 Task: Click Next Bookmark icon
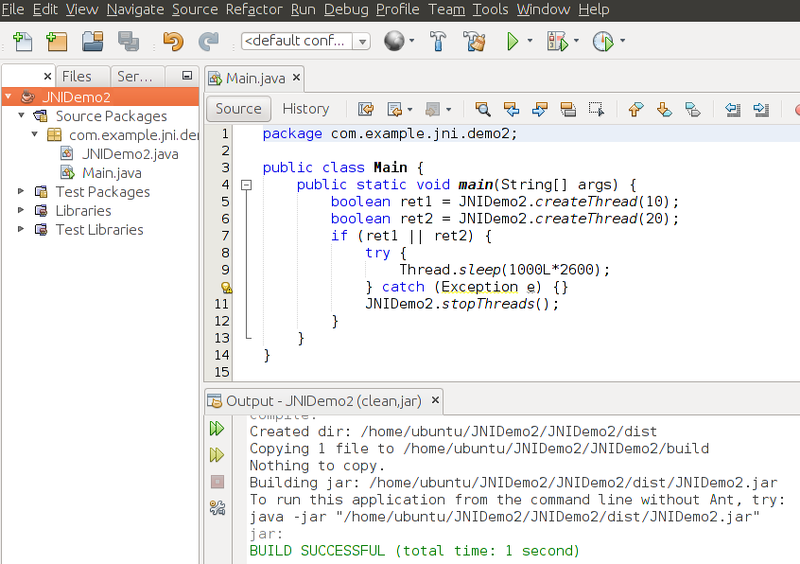664,109
